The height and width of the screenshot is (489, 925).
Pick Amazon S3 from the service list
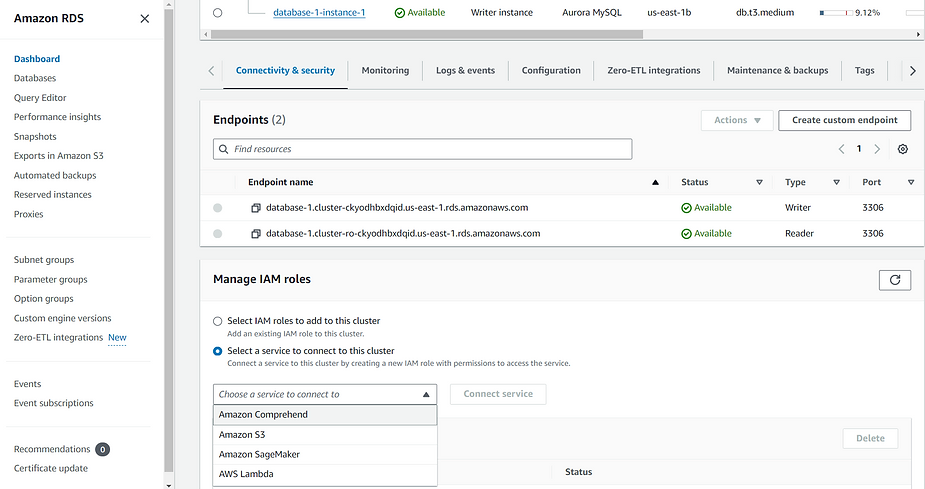[x=325, y=435]
